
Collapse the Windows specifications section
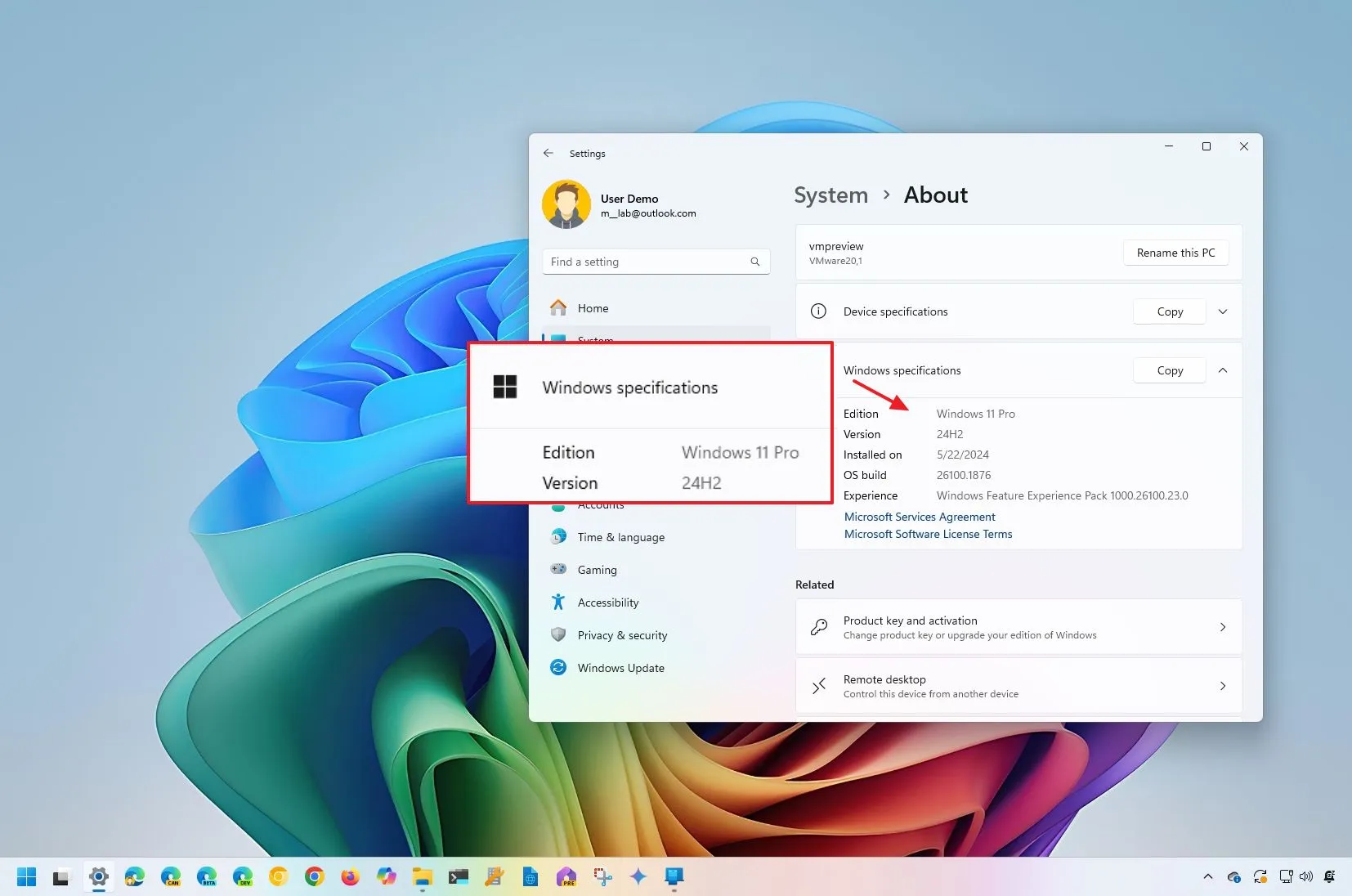point(1223,370)
